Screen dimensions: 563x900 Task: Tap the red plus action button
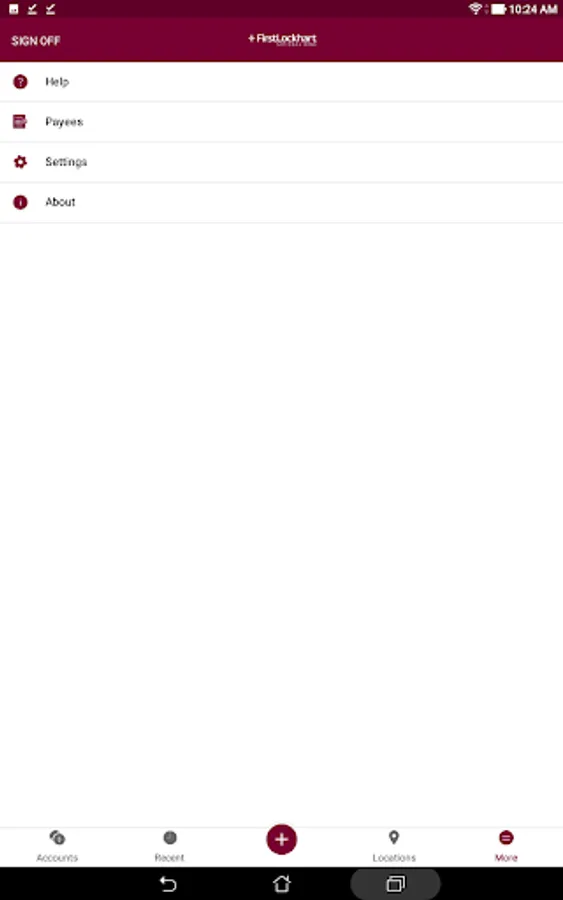[x=281, y=839]
